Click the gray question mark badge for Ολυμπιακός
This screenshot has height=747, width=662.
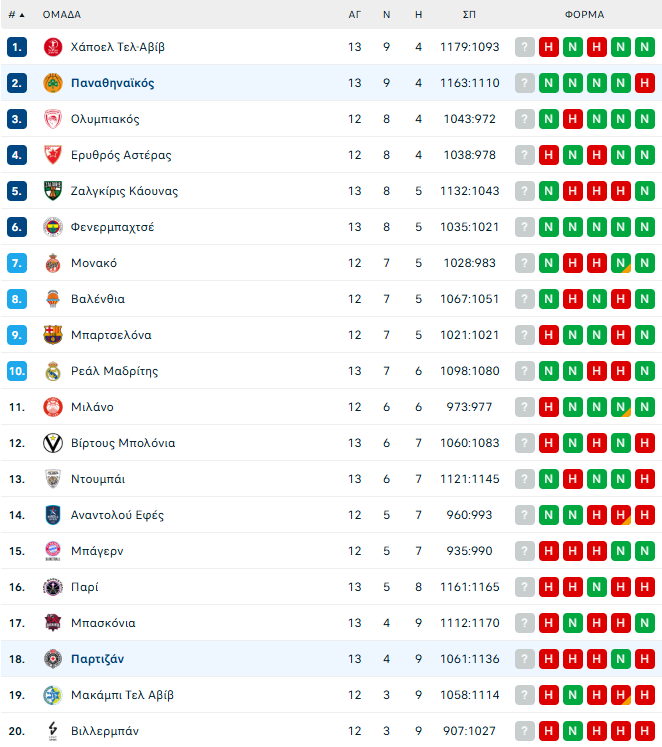(525, 119)
